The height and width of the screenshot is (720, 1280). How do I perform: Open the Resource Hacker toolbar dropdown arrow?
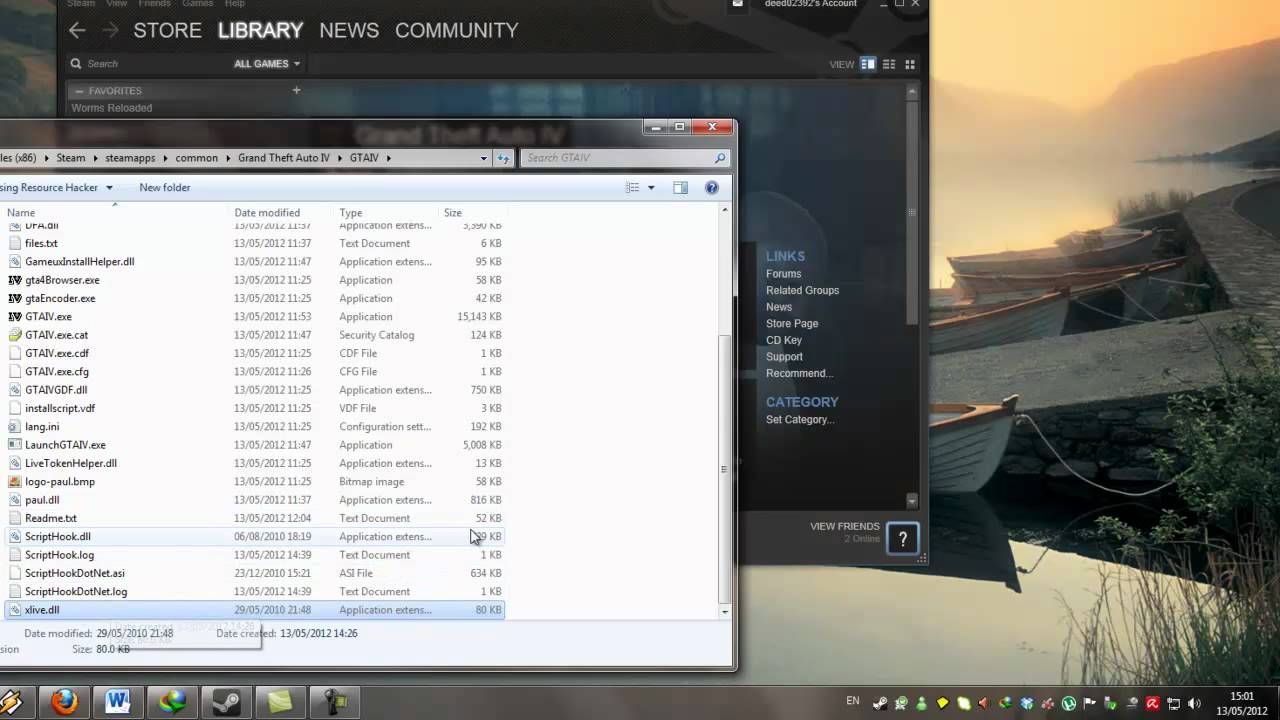point(109,188)
